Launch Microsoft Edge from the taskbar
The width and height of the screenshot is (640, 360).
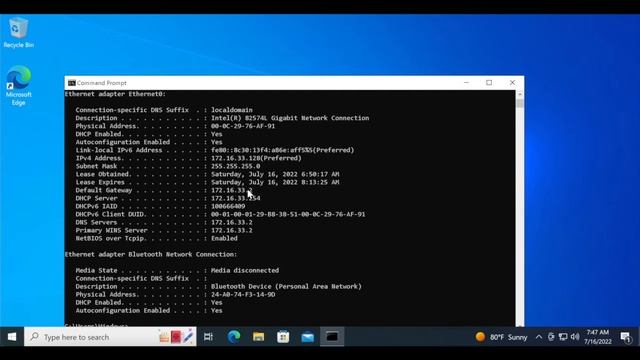point(234,337)
